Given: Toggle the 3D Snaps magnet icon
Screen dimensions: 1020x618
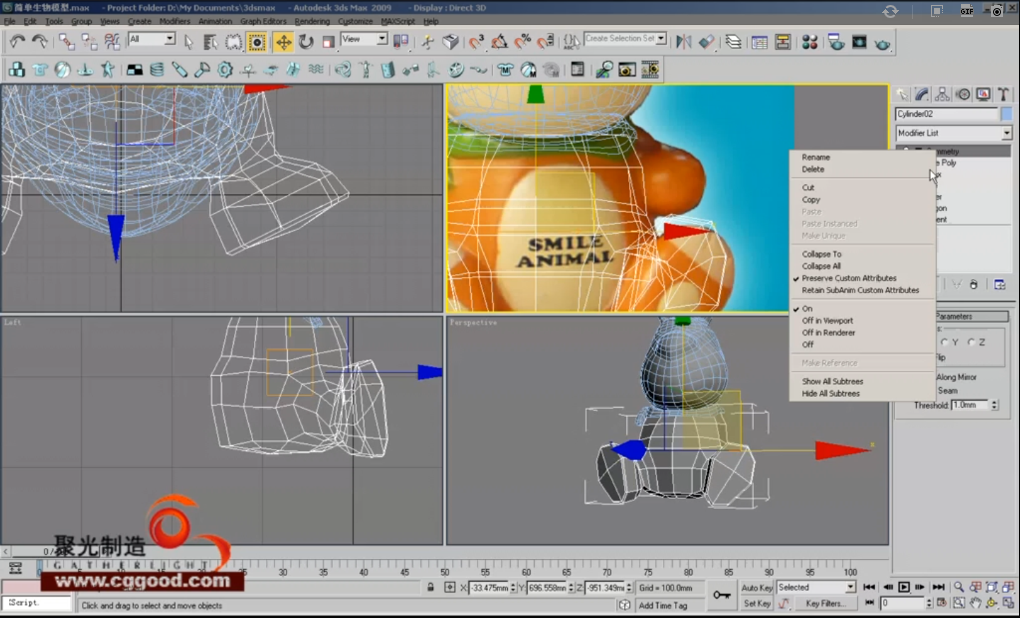Looking at the screenshot, I should pyautogui.click(x=476, y=42).
